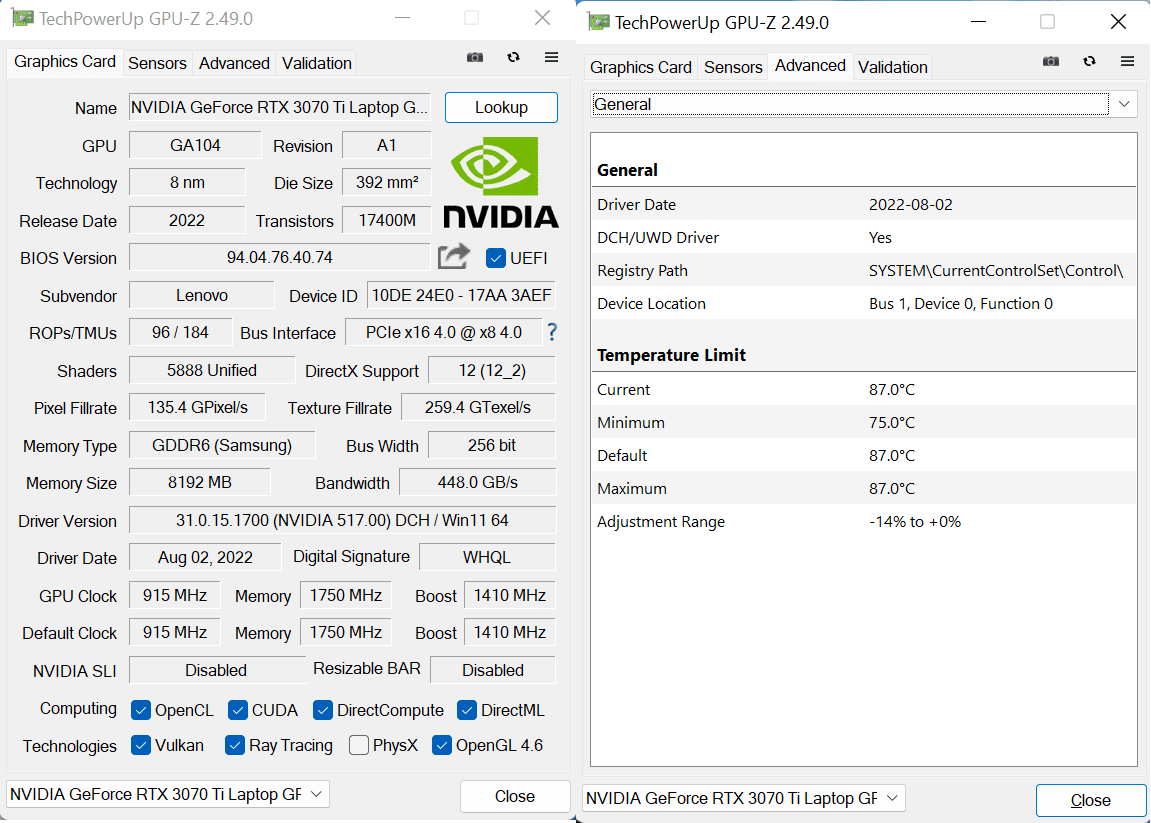Click the NVIDIA logo image

[501, 183]
